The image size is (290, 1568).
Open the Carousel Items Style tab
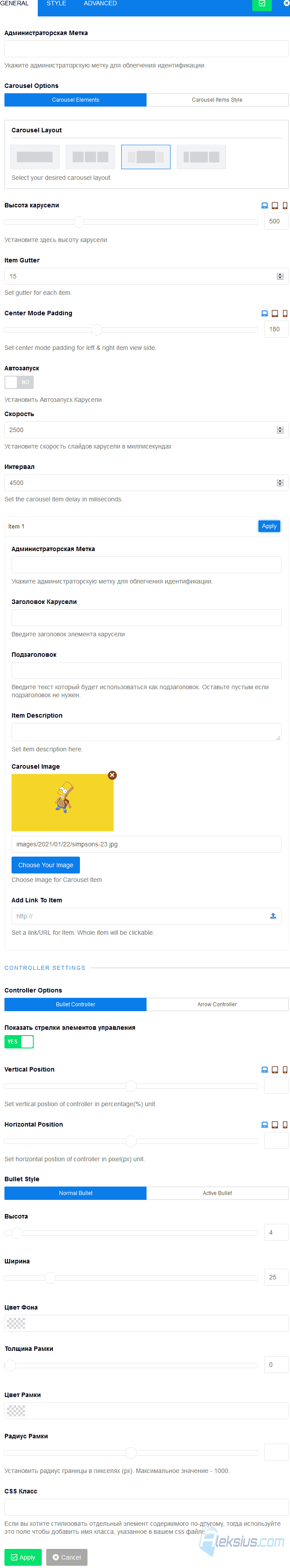coord(218,100)
